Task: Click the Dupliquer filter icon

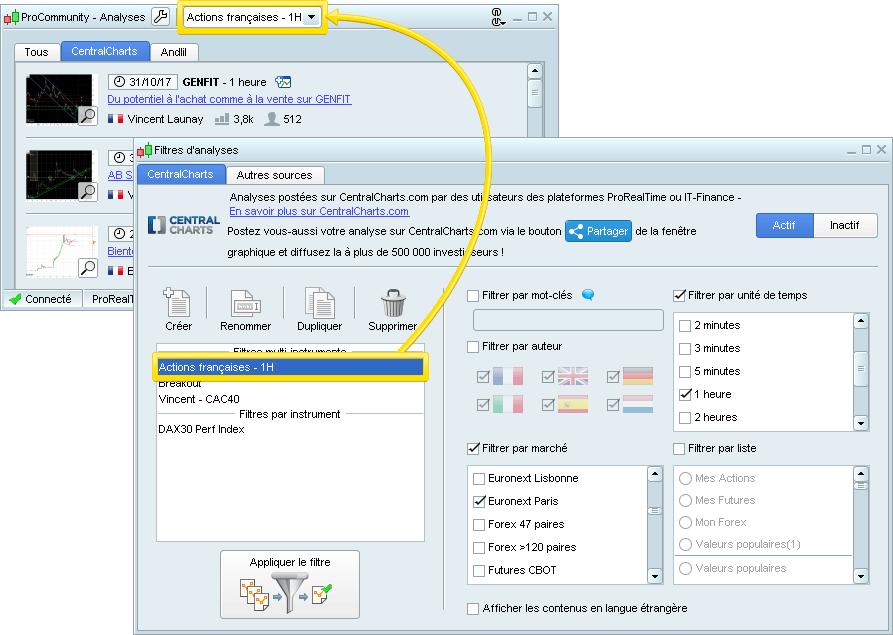Action: point(319,303)
